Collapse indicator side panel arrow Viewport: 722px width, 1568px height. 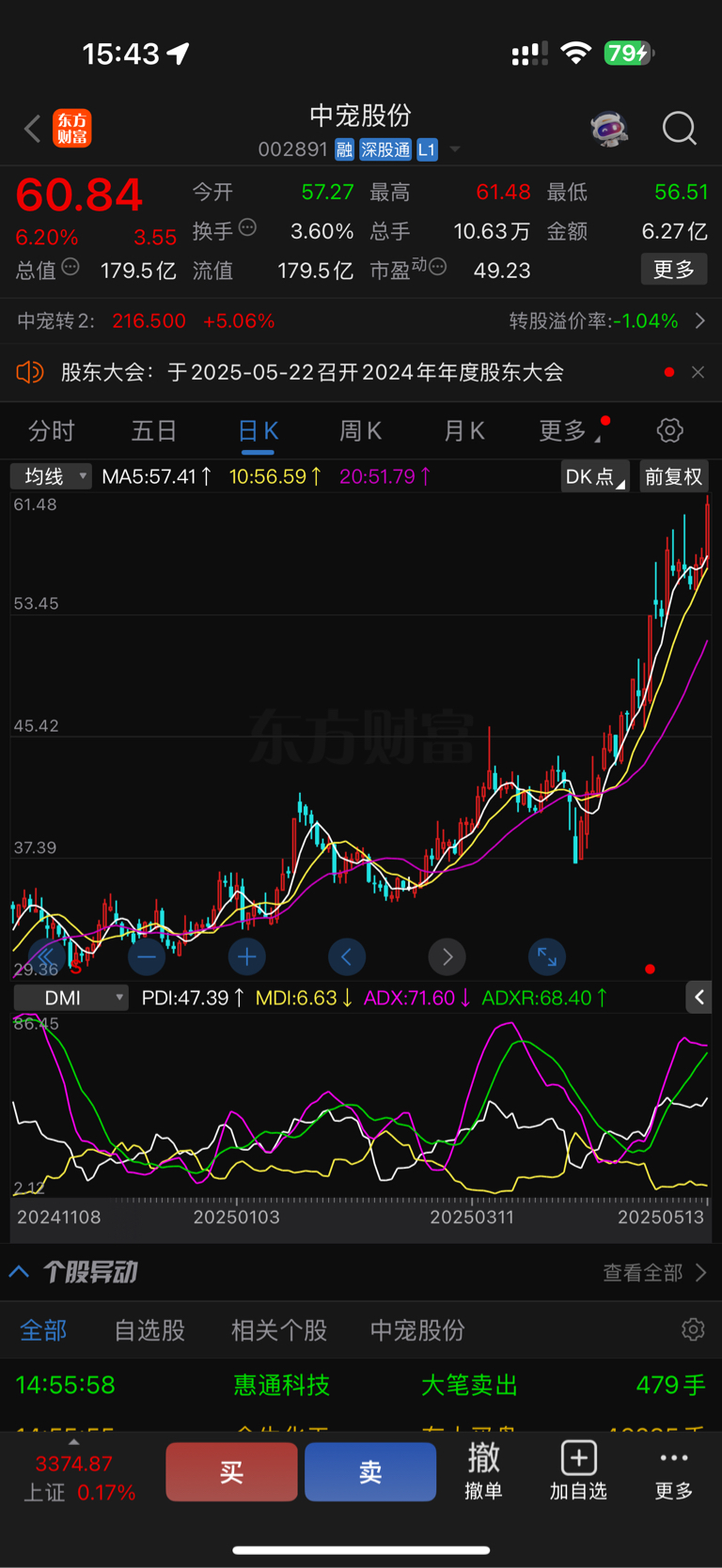pos(699,998)
